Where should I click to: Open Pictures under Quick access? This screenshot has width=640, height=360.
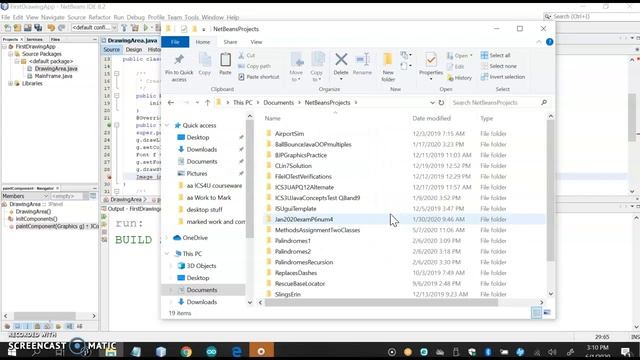click(x=197, y=173)
